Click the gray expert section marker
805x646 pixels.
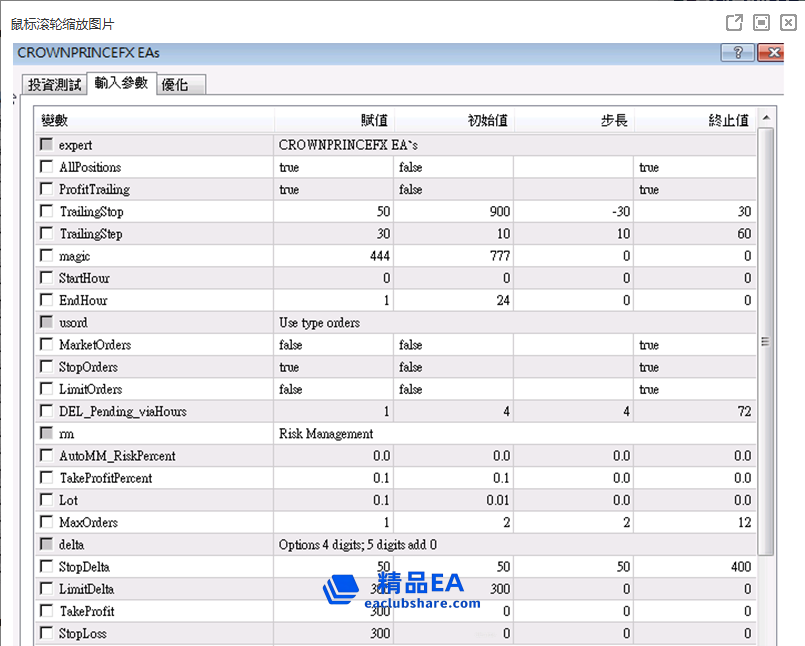pyautogui.click(x=46, y=145)
